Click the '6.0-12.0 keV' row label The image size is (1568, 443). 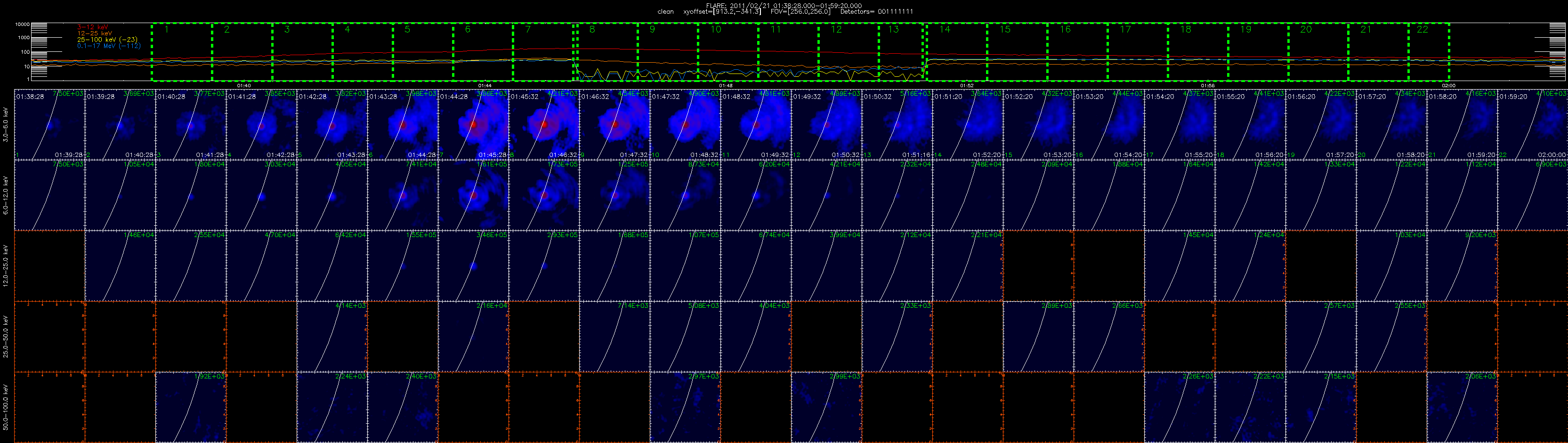click(6, 195)
